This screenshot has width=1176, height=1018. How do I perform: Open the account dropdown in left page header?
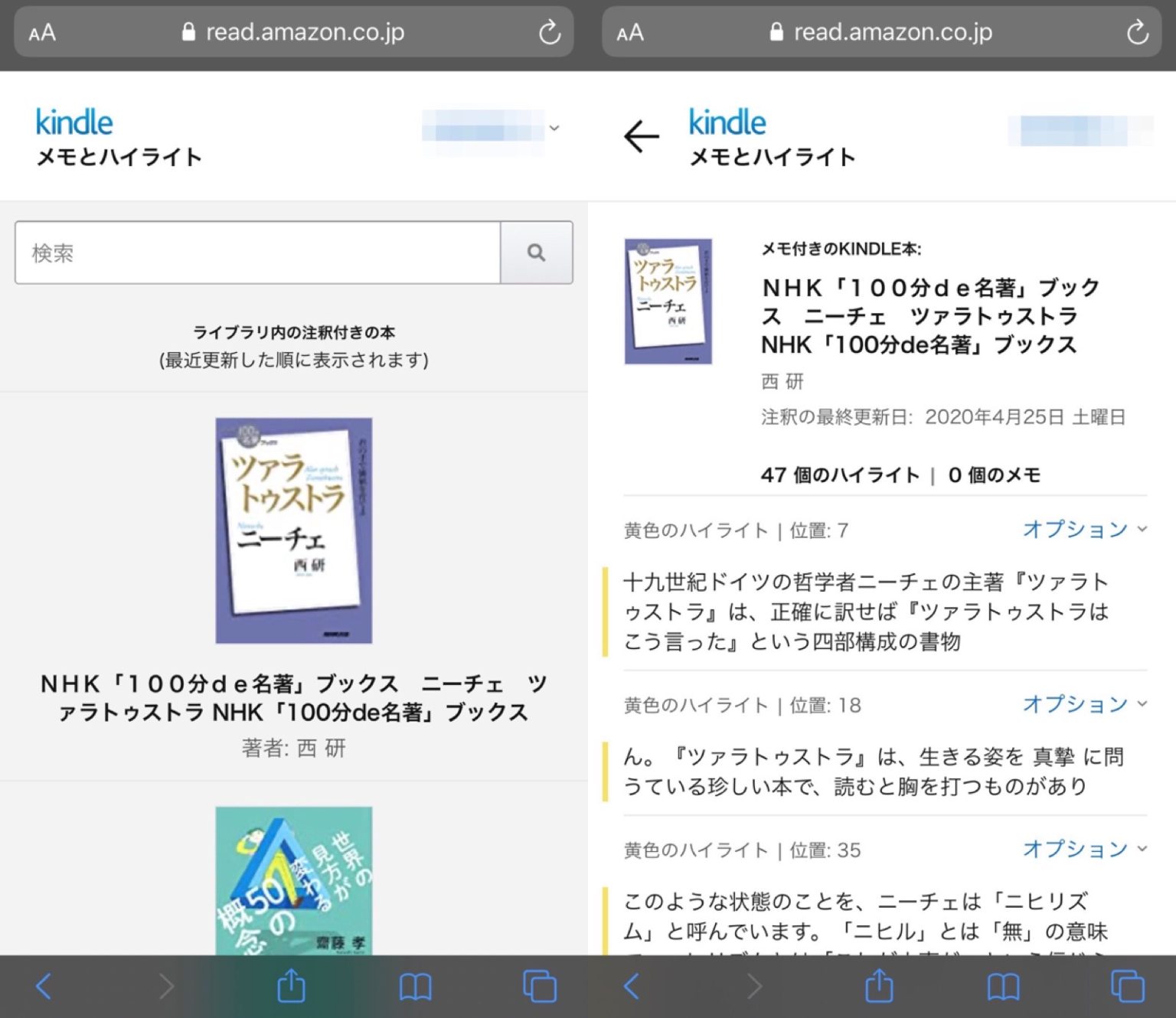click(491, 130)
